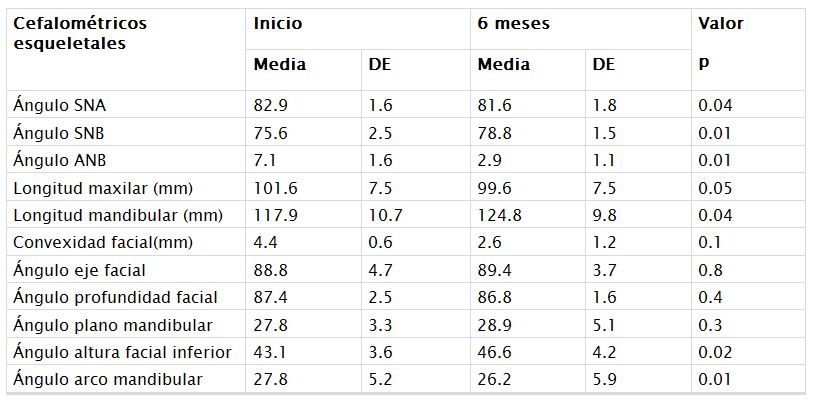This screenshot has height=401, width=815.
Task: Select the "Convexidad facial(mm)" row label
Action: (103, 242)
